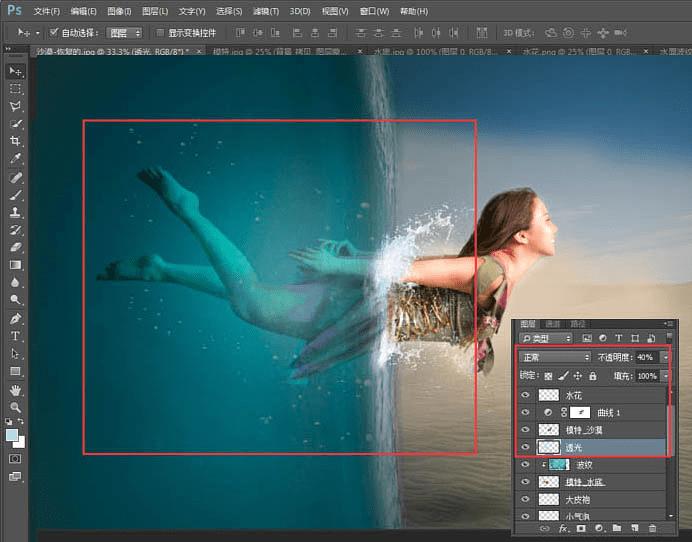Viewport: 692px width, 542px height.
Task: Enable the 显示变换控件 checkbox
Action: pos(160,32)
